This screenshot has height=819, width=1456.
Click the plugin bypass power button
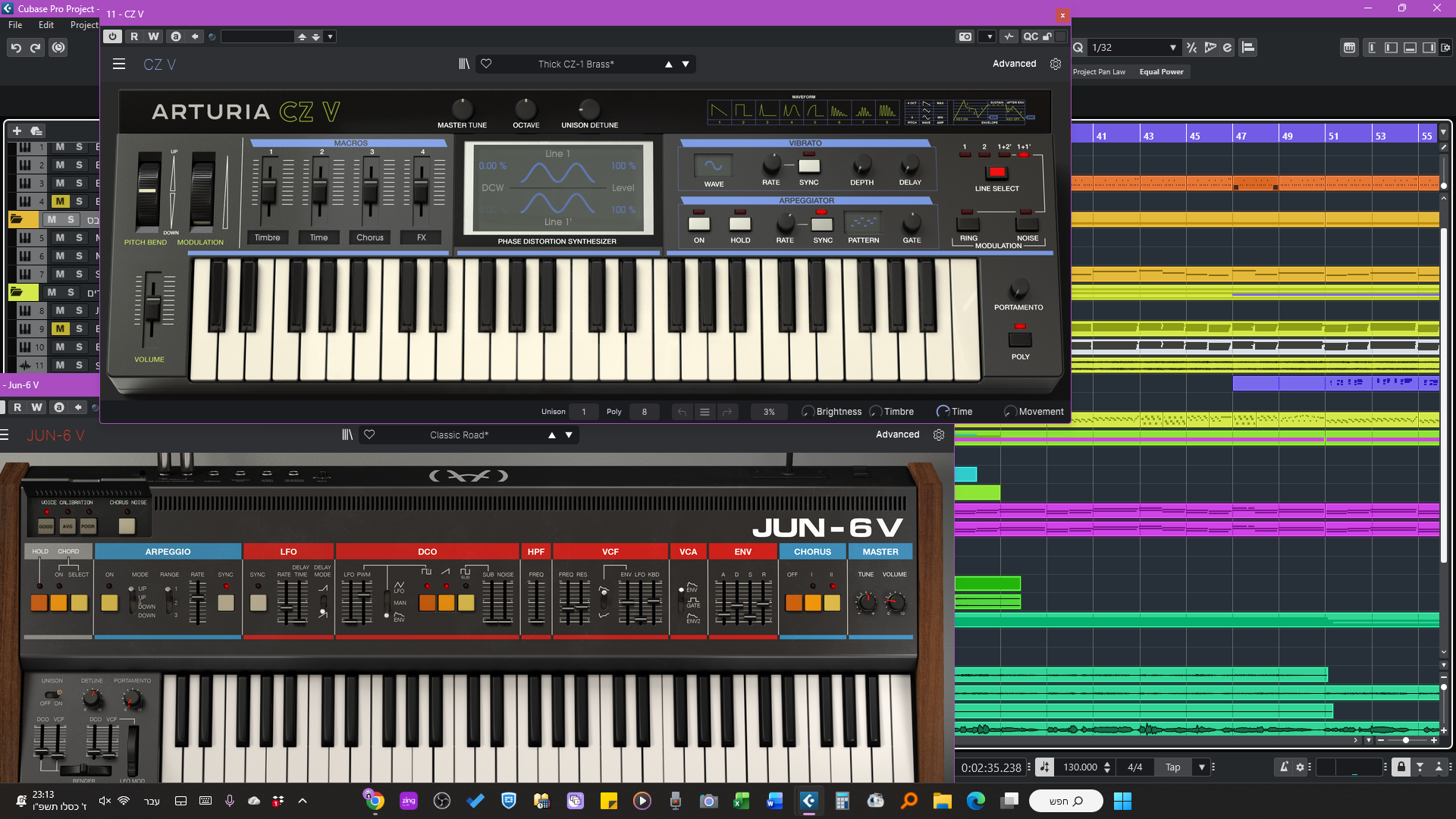[112, 36]
